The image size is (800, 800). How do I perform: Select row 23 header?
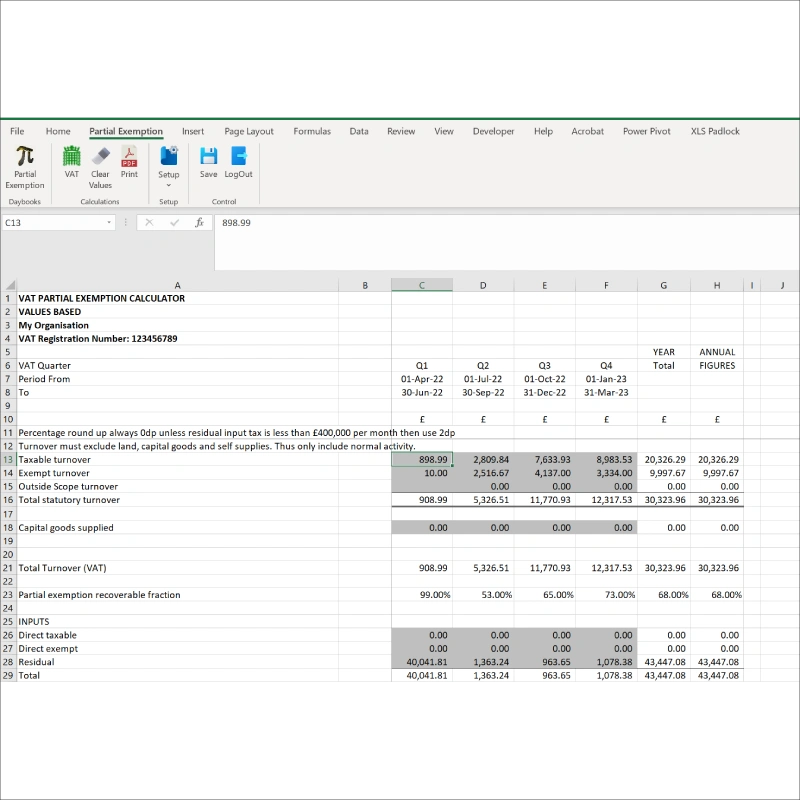click(x=8, y=595)
